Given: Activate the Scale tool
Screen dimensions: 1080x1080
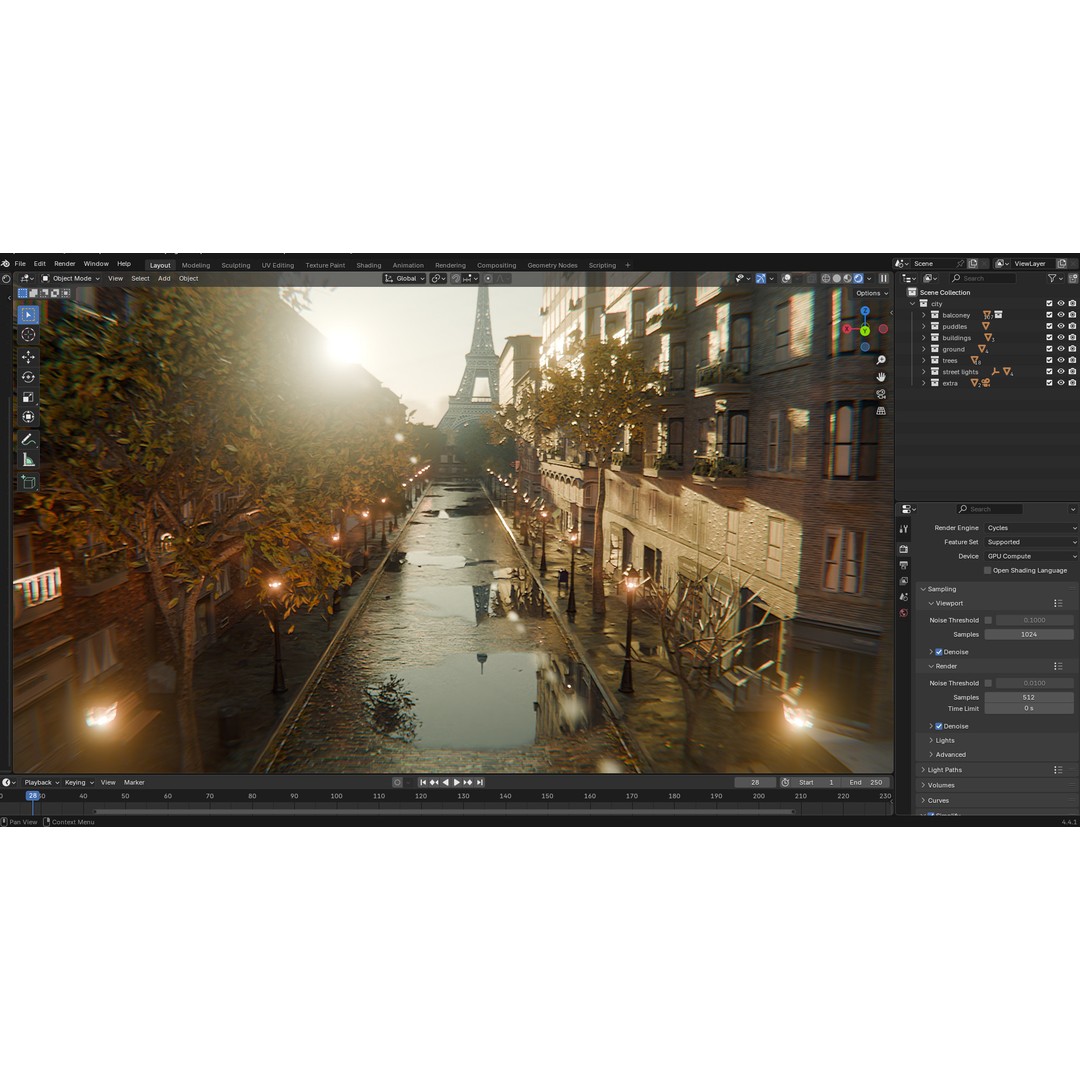Looking at the screenshot, I should (x=27, y=393).
